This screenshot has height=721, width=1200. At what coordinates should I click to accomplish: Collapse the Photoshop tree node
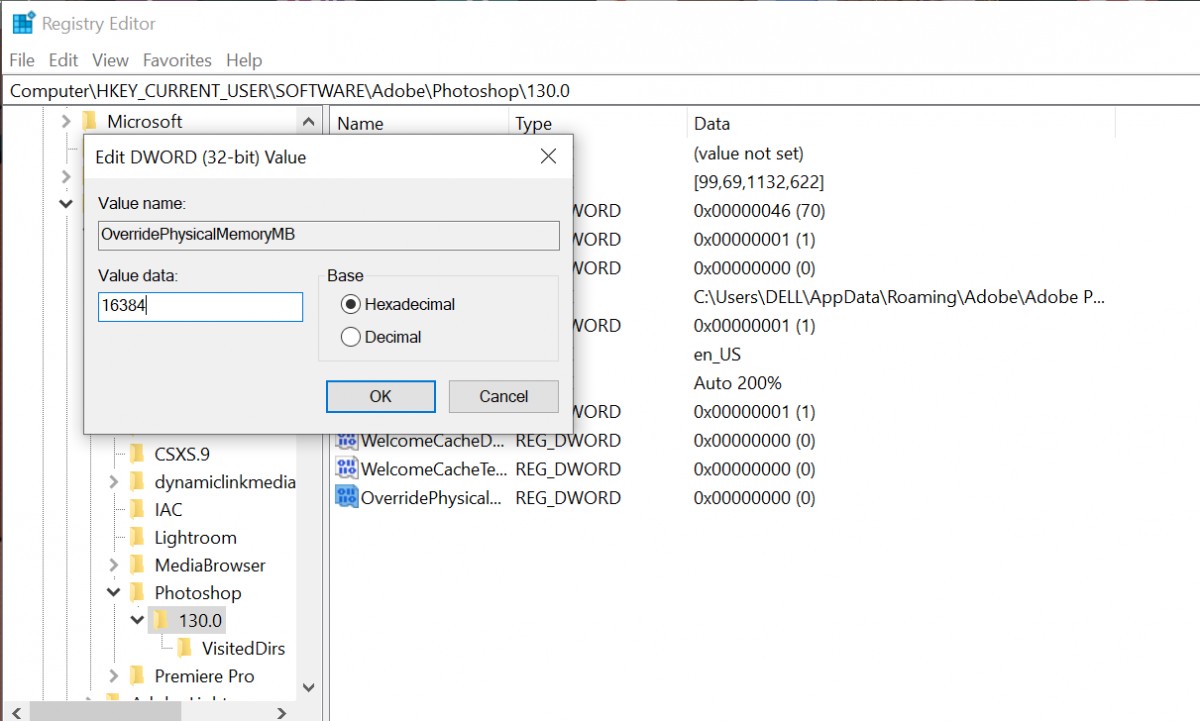[113, 593]
